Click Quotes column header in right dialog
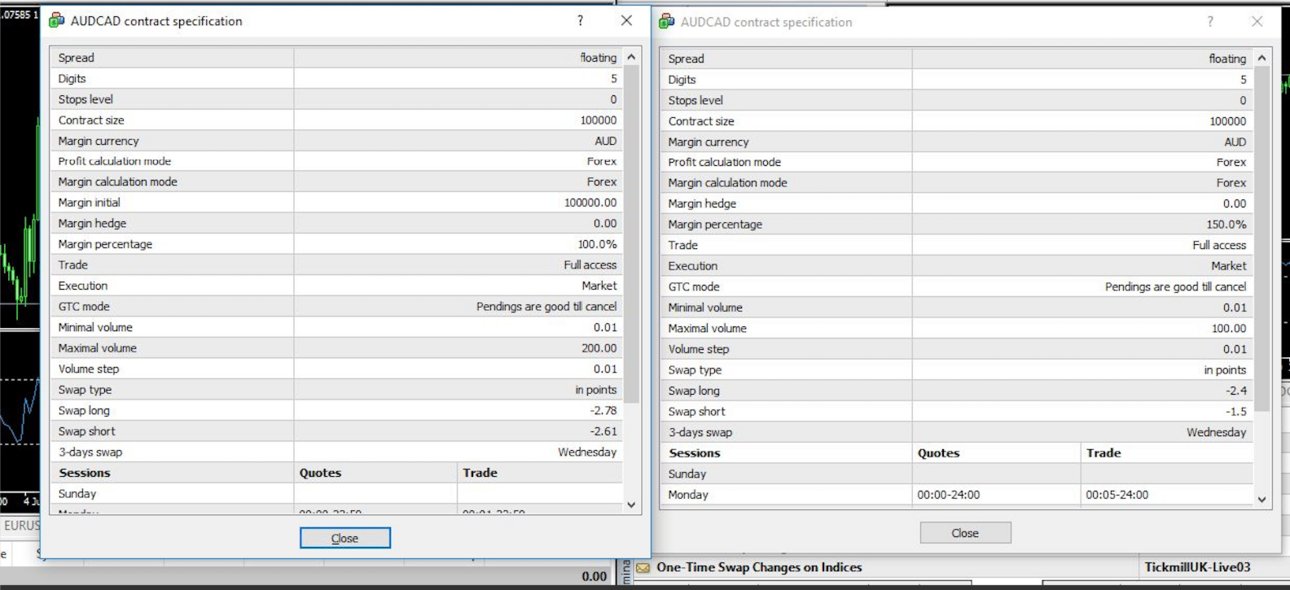Image resolution: width=1290 pixels, height=590 pixels. click(939, 453)
